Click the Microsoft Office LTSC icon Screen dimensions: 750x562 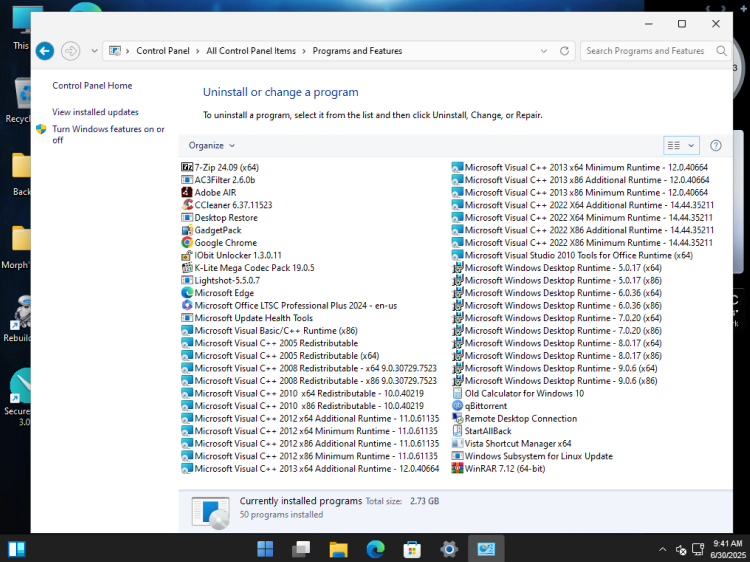(x=187, y=305)
